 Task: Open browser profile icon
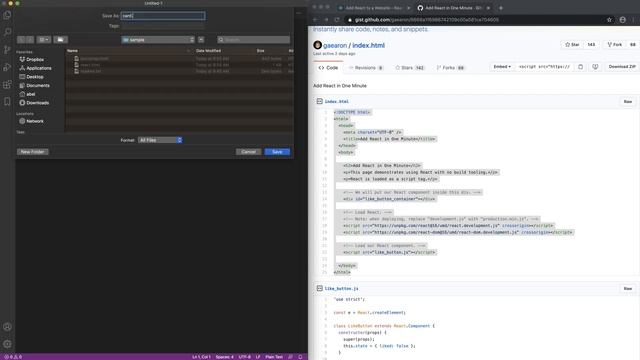[x=622, y=20]
